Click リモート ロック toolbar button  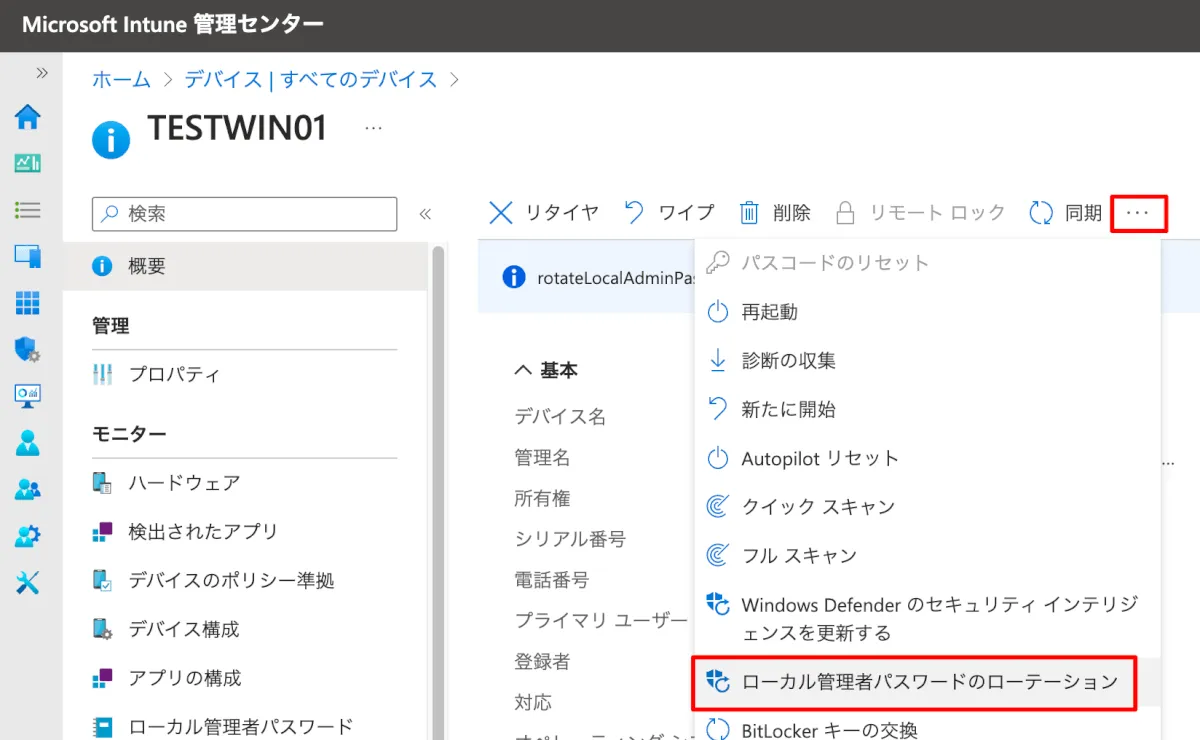[x=920, y=212]
